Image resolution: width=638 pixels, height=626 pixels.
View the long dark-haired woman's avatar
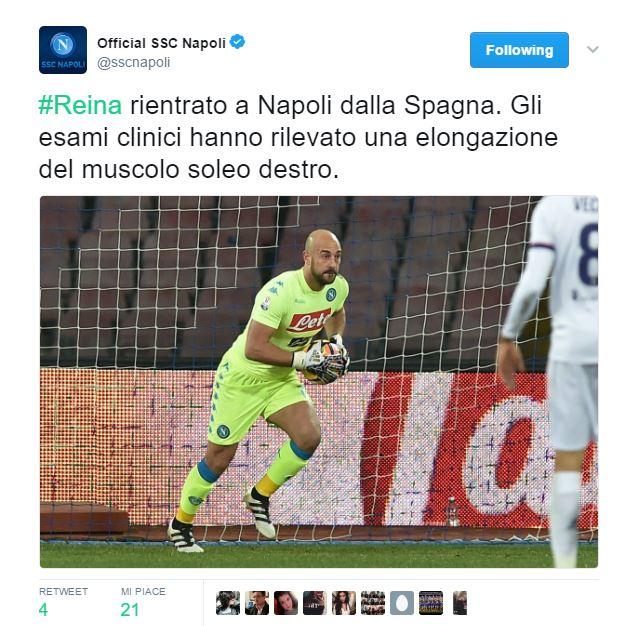344,603
